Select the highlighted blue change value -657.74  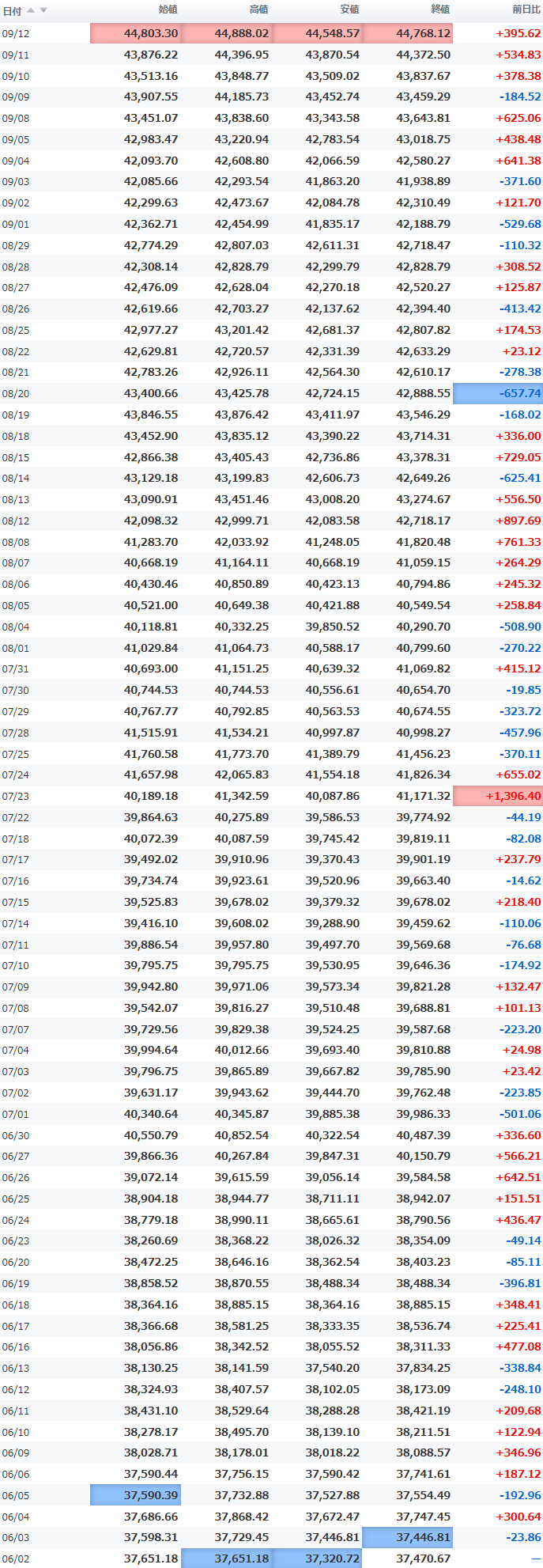click(498, 393)
